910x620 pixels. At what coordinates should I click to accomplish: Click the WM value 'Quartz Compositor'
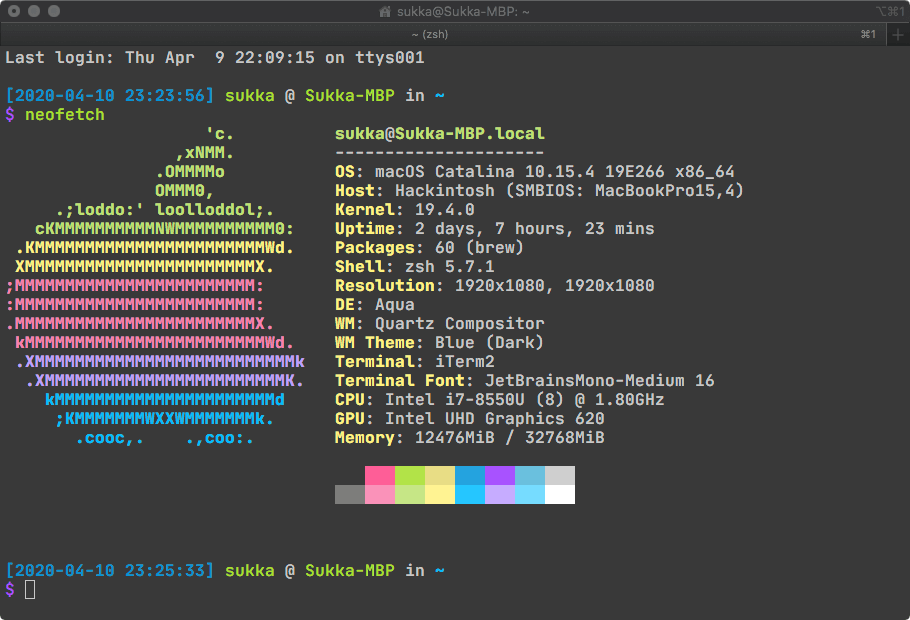pyautogui.click(x=460, y=323)
